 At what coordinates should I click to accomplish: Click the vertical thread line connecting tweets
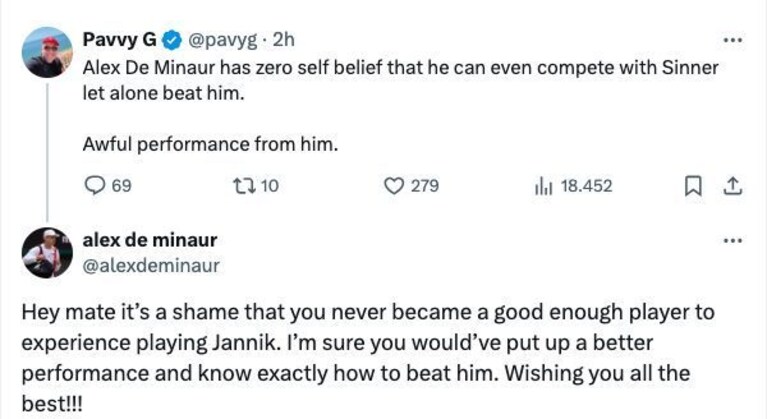click(47, 153)
